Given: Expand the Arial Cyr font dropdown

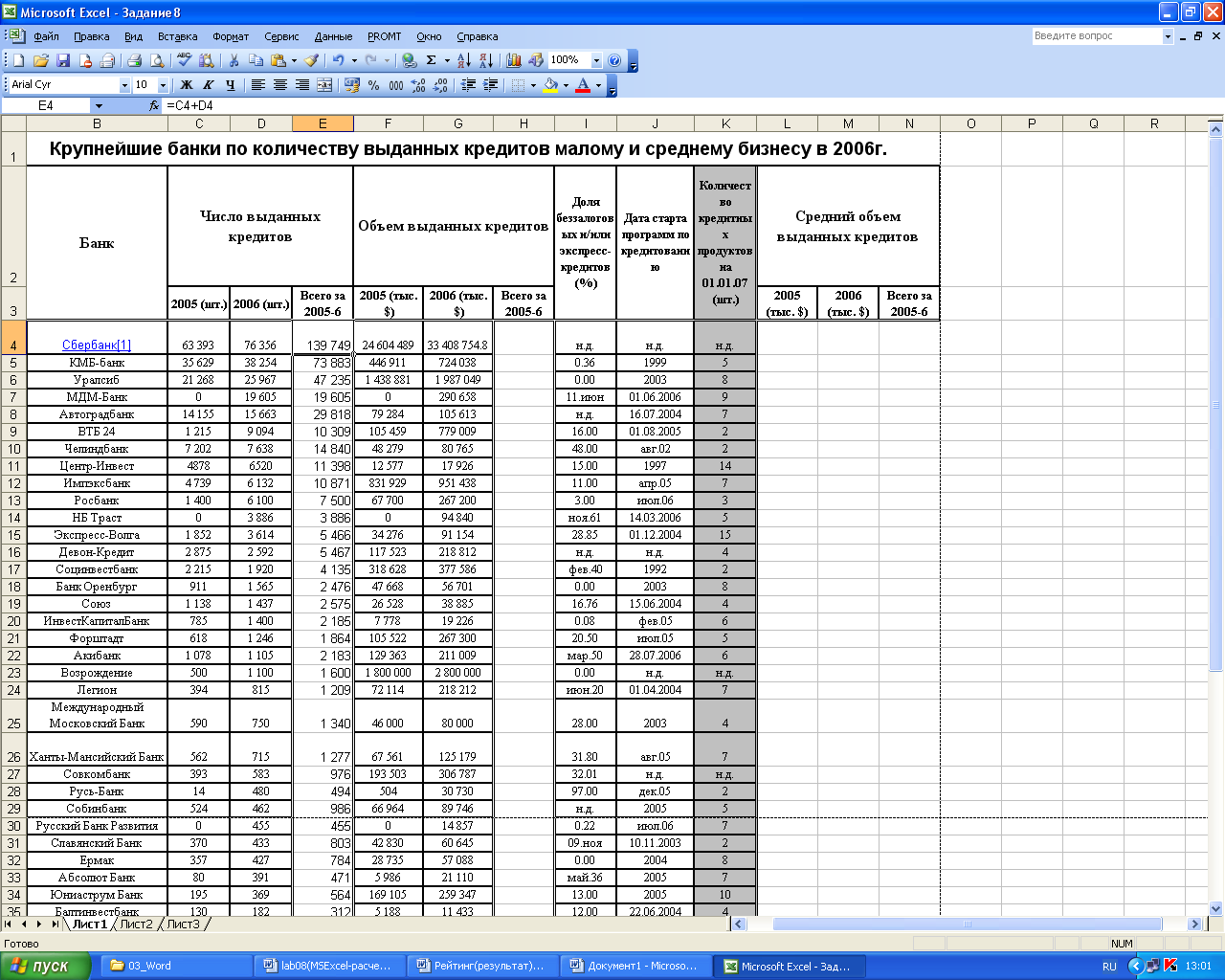Looking at the screenshot, I should (124, 85).
